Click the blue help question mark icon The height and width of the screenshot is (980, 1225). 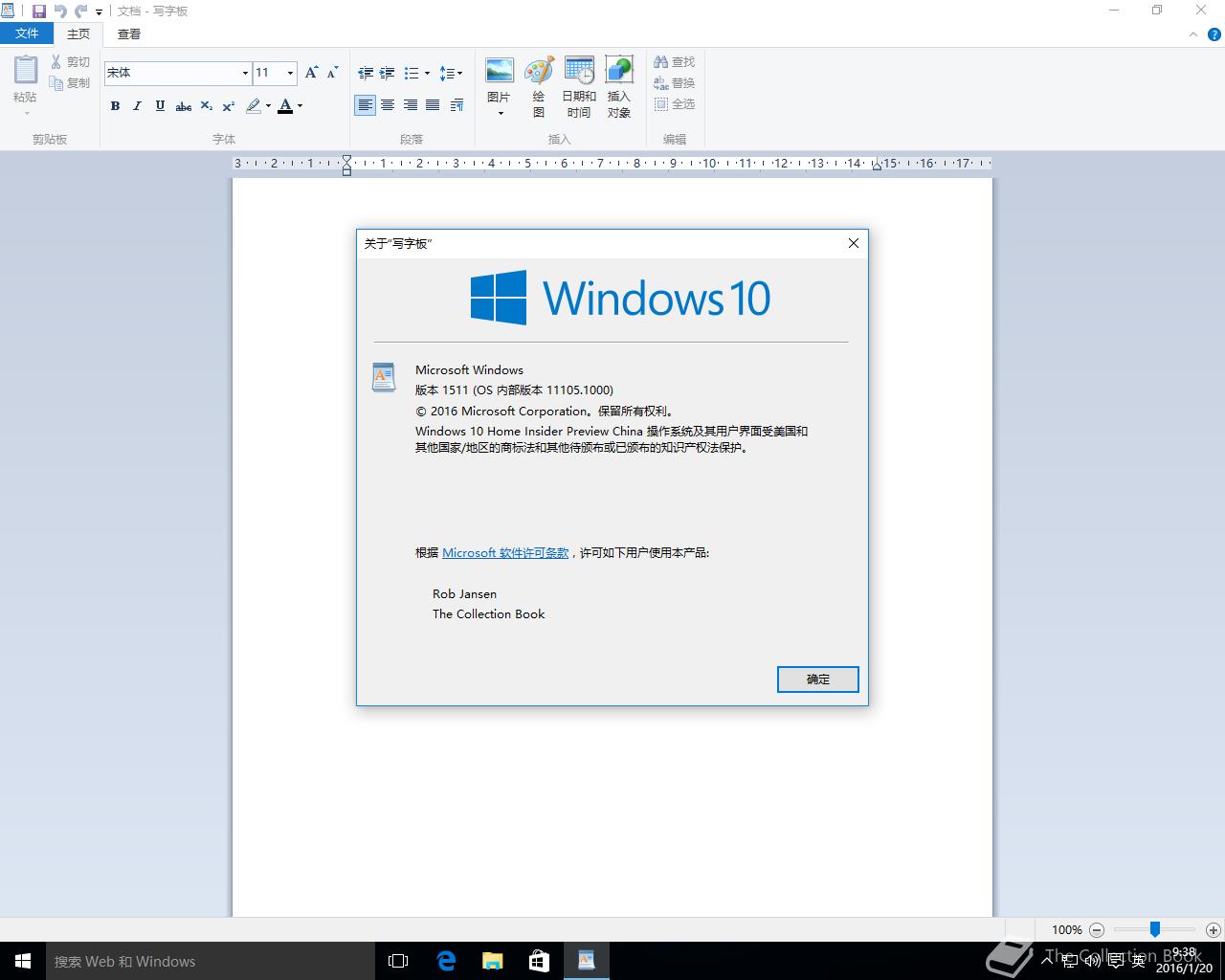1214,34
